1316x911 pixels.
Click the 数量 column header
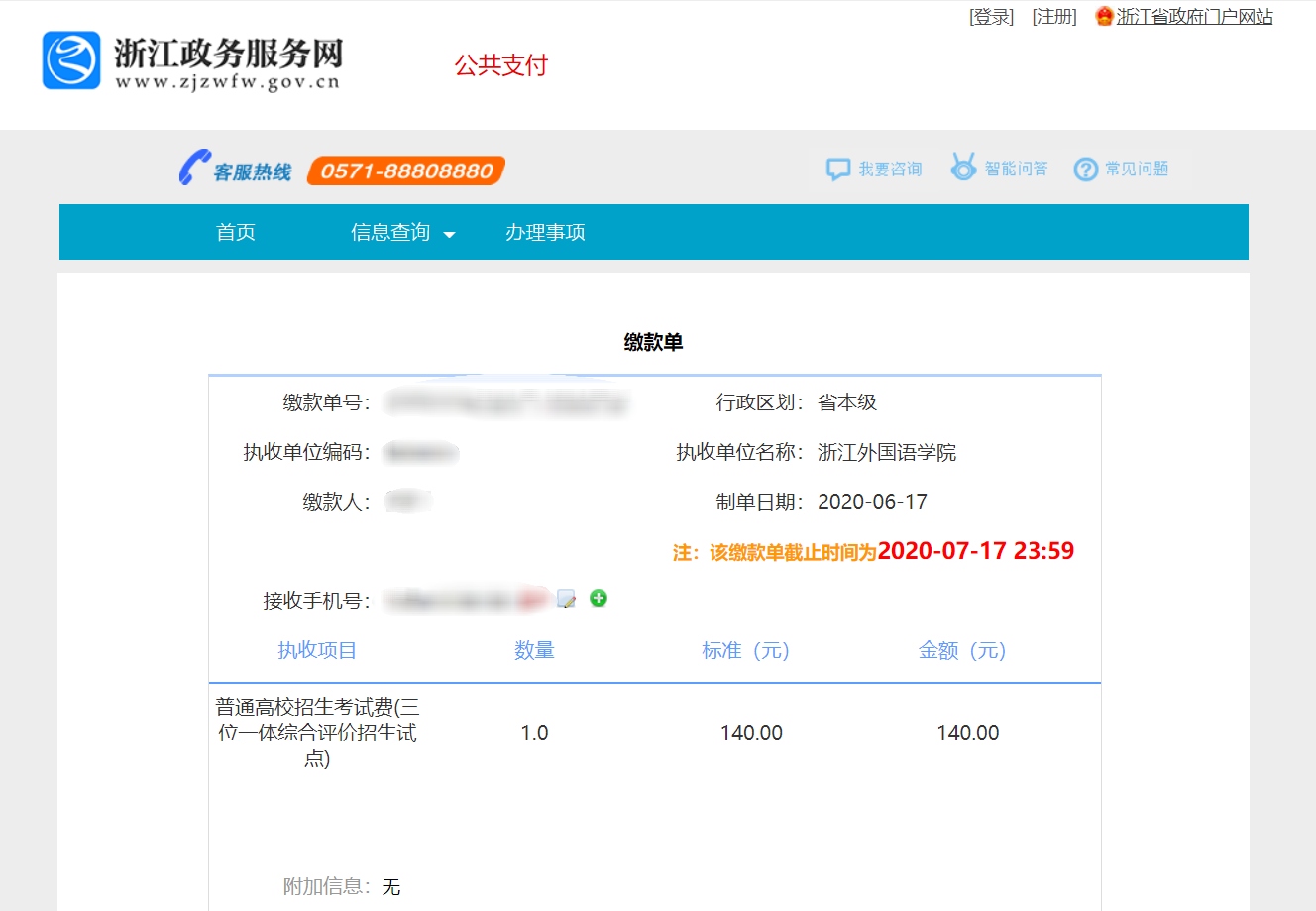534,650
